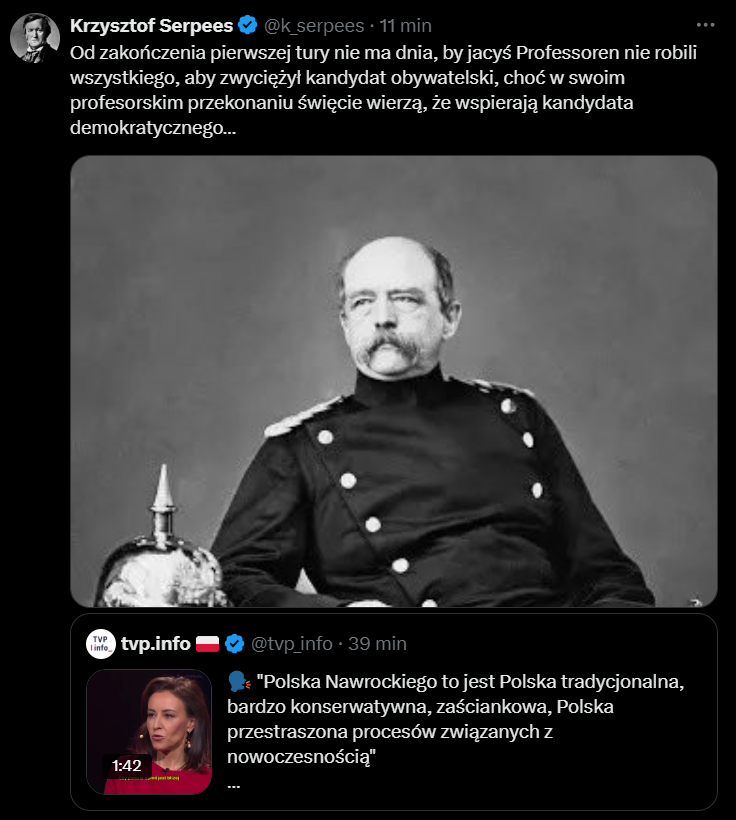The height and width of the screenshot is (820, 736).
Task: Click the Polish flag emoji next to tvp.info
Action: click(208, 644)
